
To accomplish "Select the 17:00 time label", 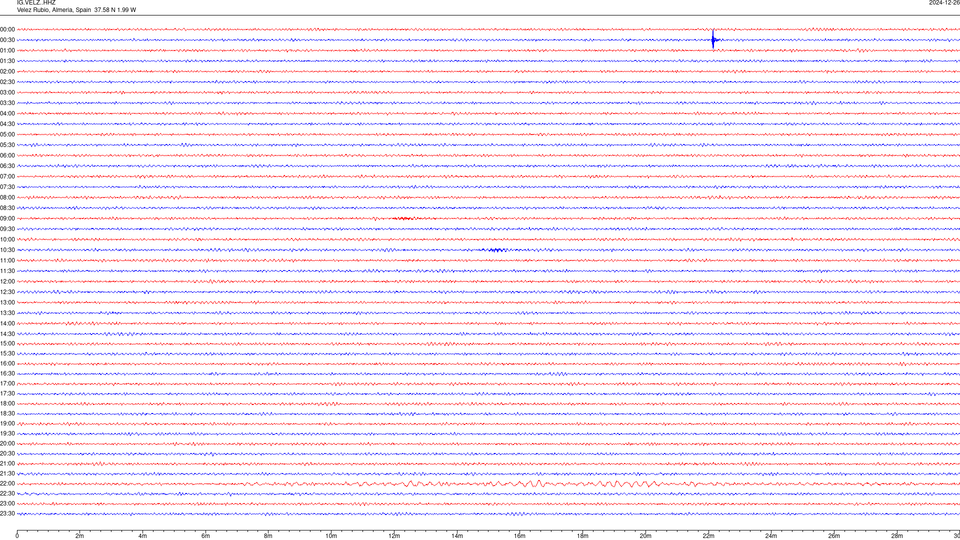I will point(7,384).
